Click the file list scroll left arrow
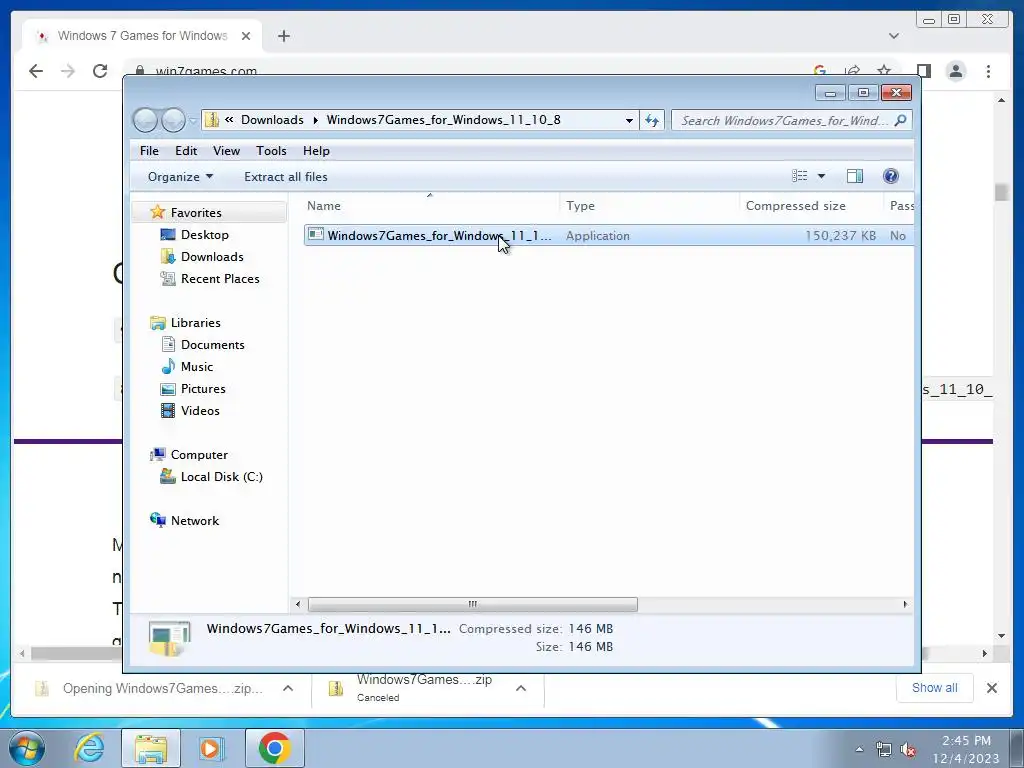 (x=298, y=604)
